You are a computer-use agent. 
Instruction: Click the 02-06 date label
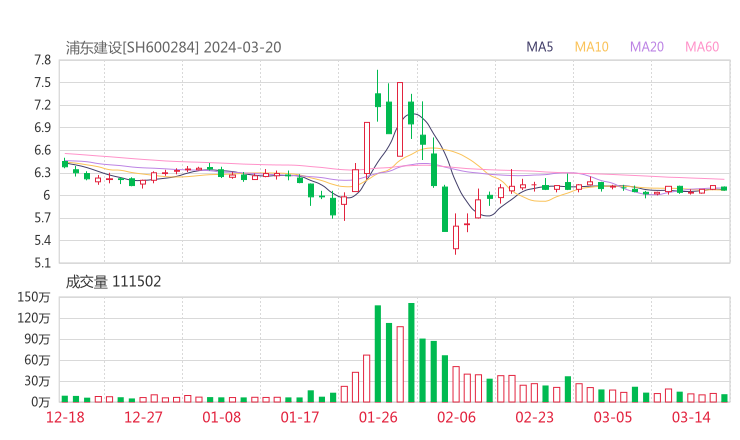click(456, 417)
